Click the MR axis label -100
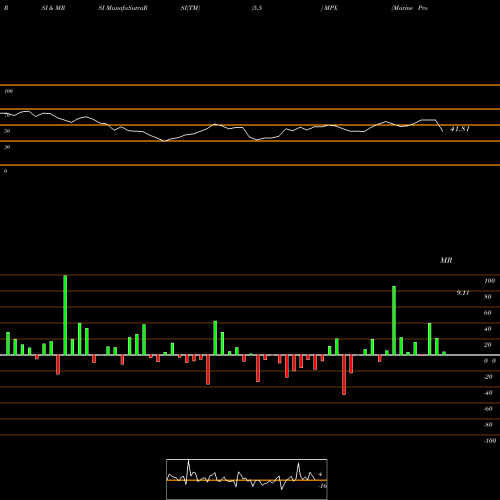 [x=490, y=441]
